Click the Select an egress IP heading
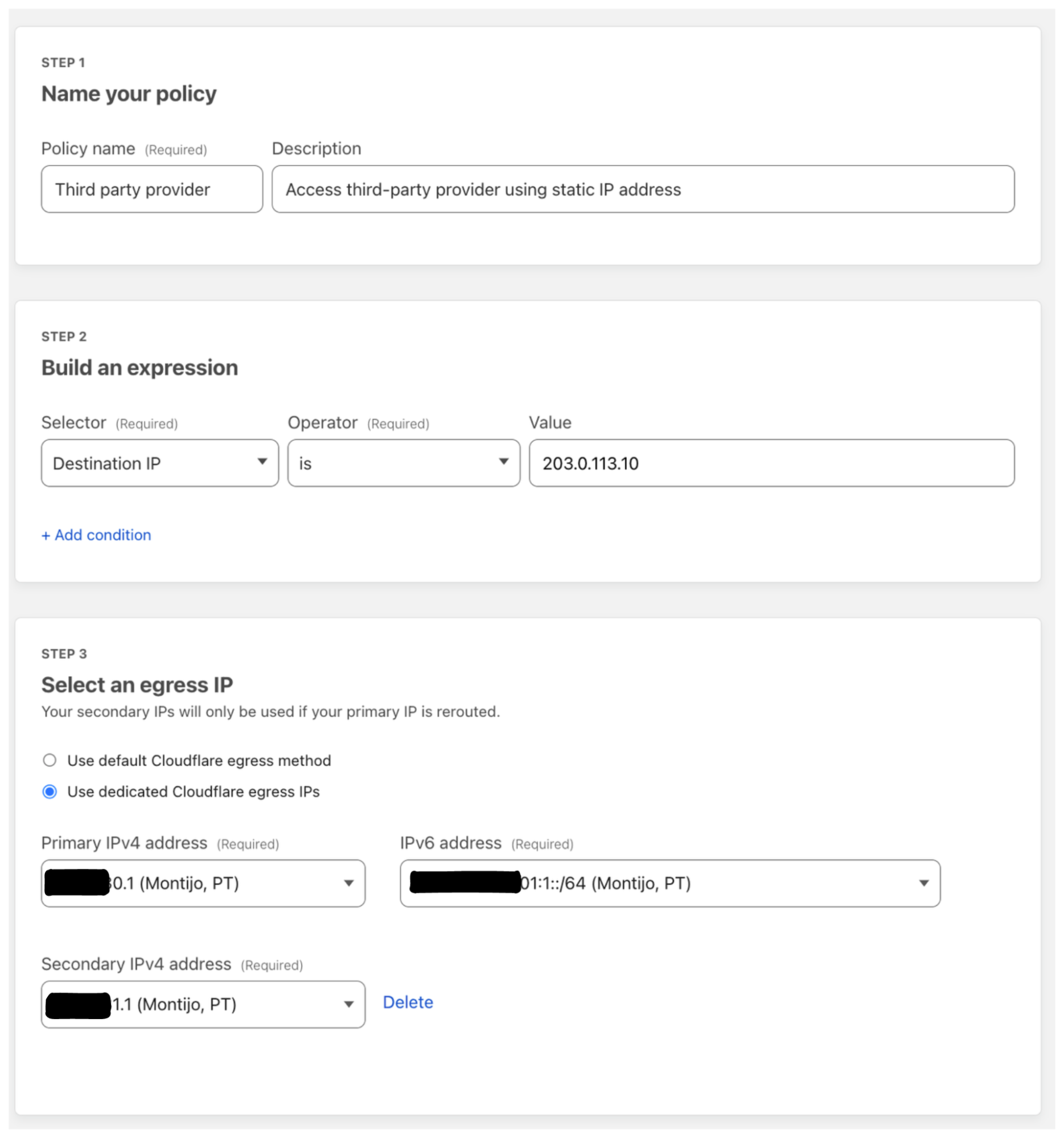 (x=137, y=685)
